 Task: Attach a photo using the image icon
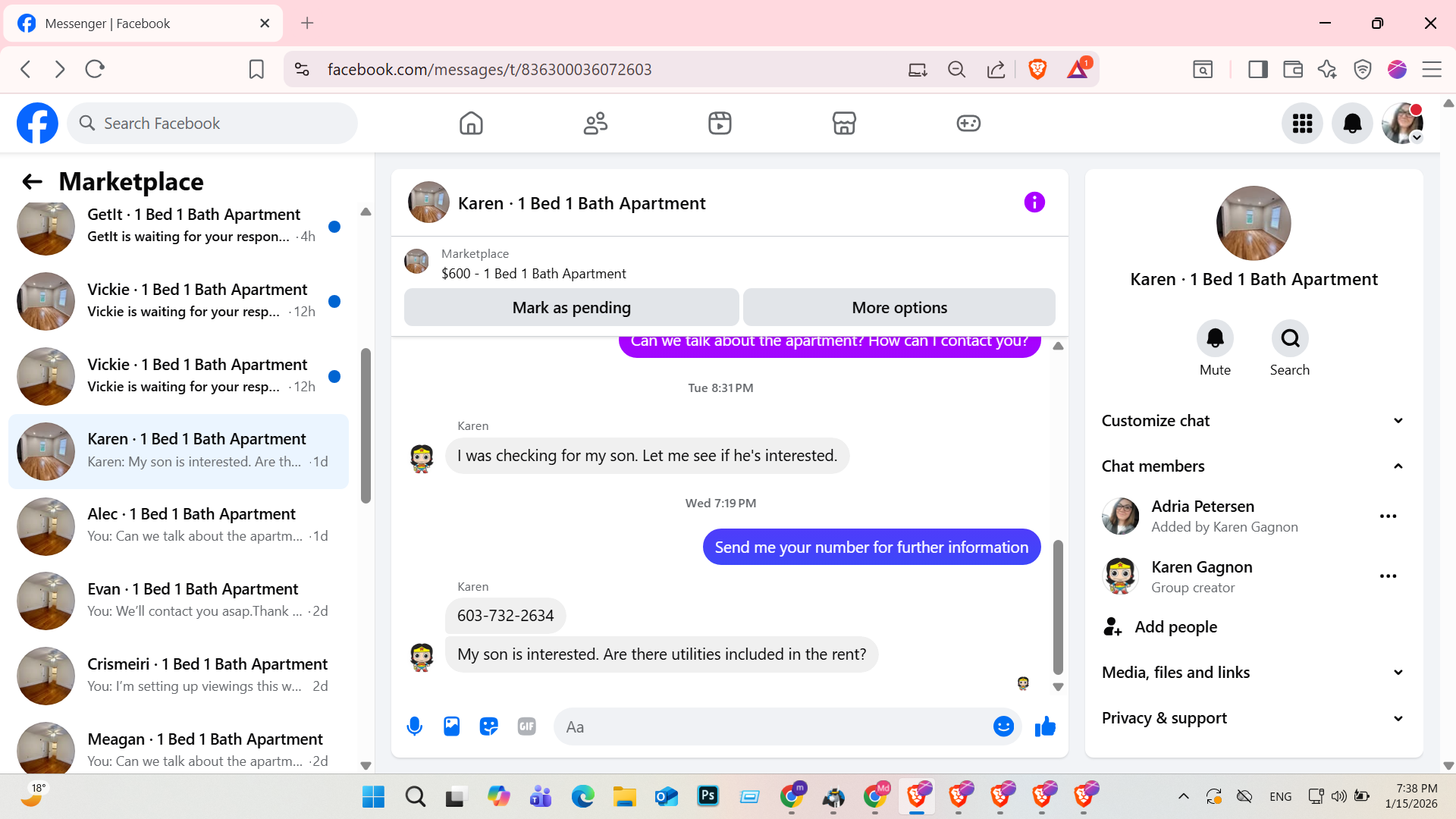coord(452,726)
